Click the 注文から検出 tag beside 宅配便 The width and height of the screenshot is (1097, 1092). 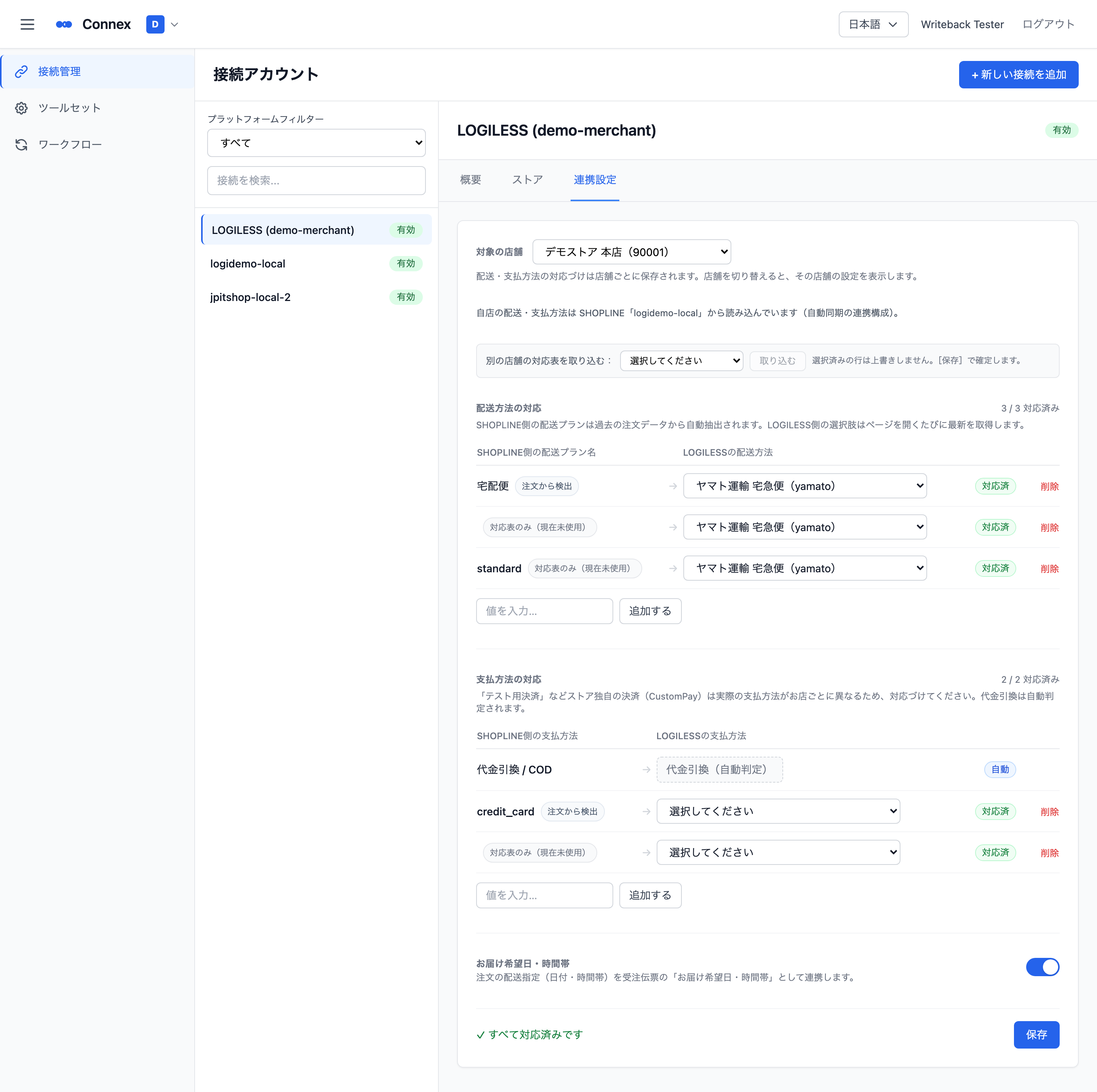click(x=546, y=486)
